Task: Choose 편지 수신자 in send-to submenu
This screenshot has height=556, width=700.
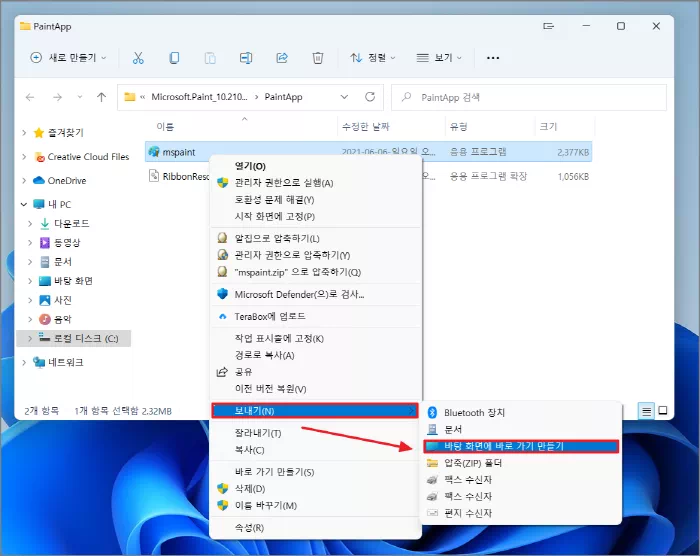Action: tap(521, 513)
